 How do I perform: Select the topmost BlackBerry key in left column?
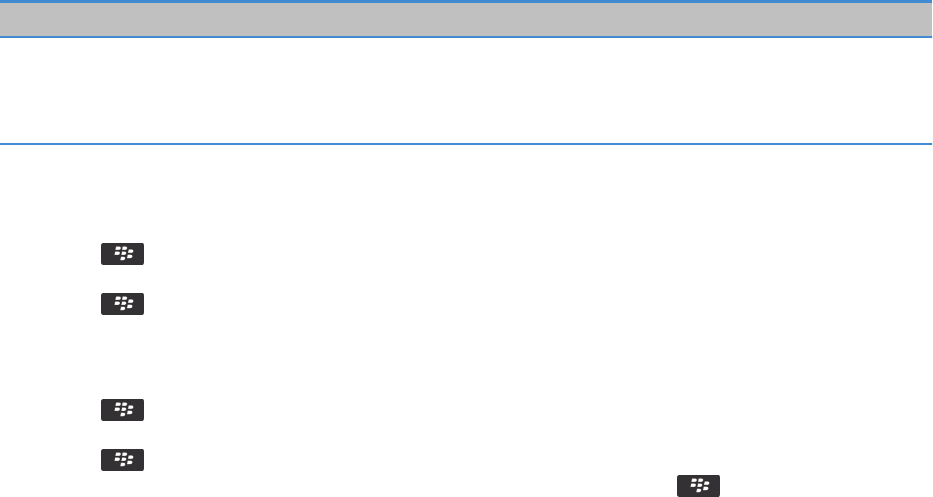pos(122,254)
